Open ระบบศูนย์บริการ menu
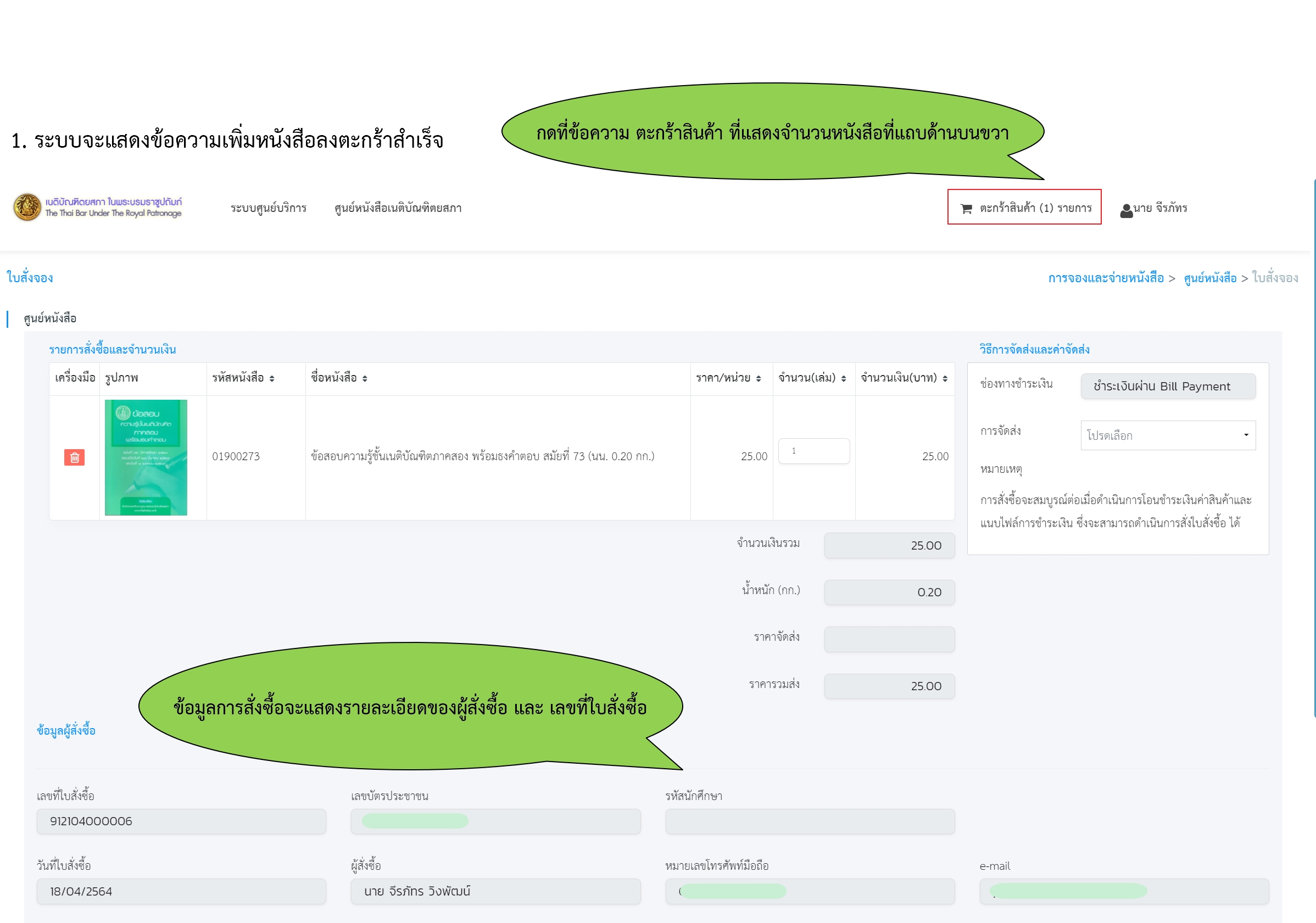 click(268, 208)
